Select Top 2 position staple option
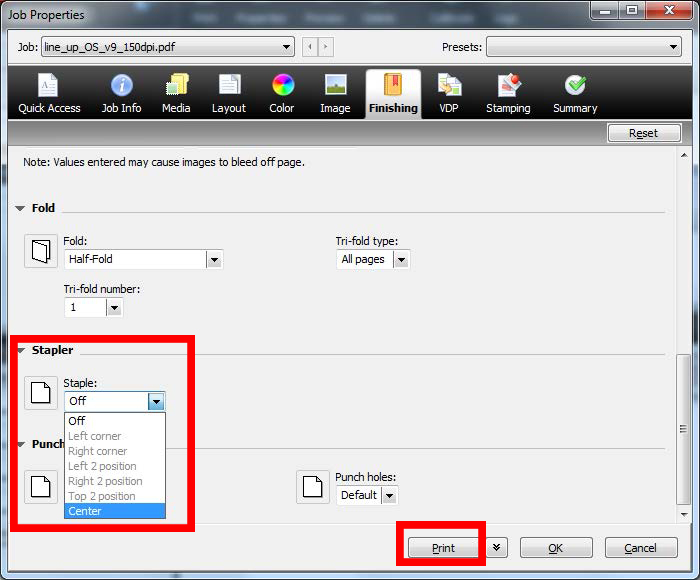 (x=115, y=496)
